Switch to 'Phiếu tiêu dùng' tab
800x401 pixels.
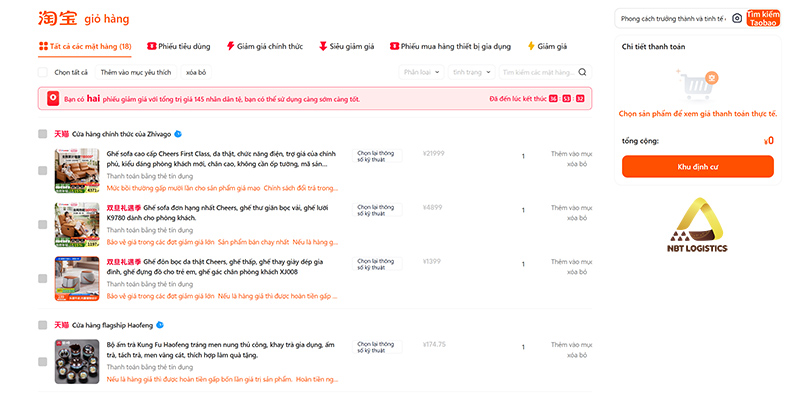179,46
